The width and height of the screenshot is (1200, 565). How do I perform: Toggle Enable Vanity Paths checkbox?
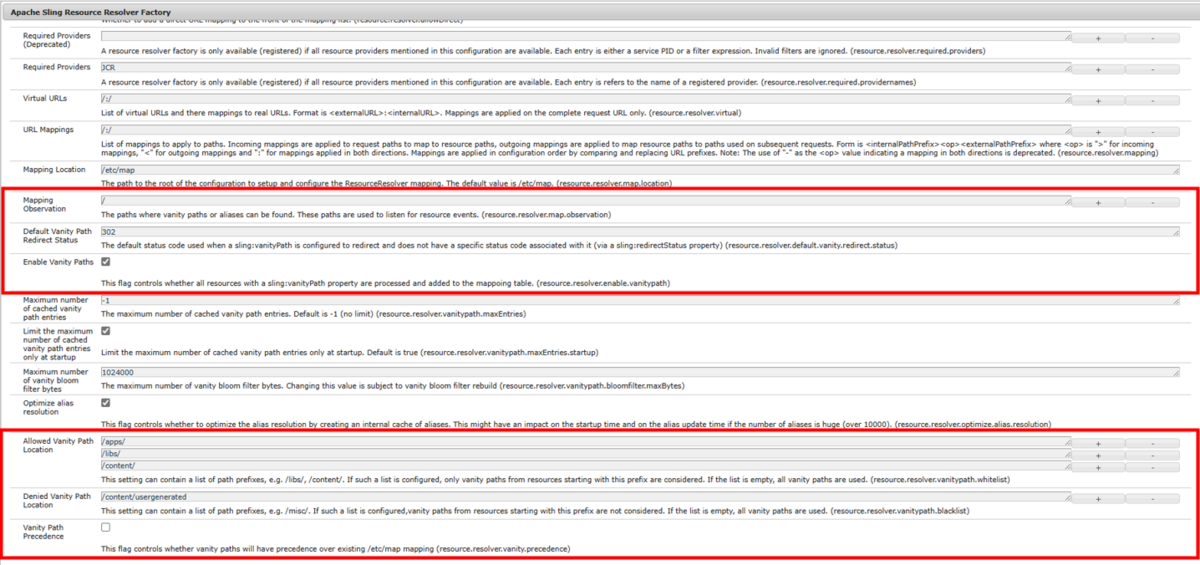106,261
